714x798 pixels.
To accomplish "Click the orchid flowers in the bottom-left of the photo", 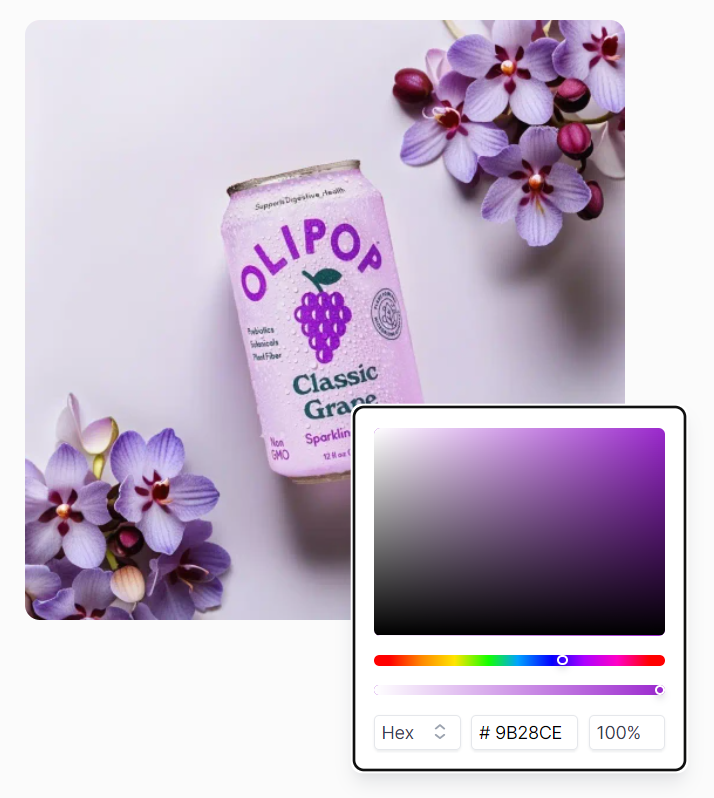I will (x=122, y=514).
